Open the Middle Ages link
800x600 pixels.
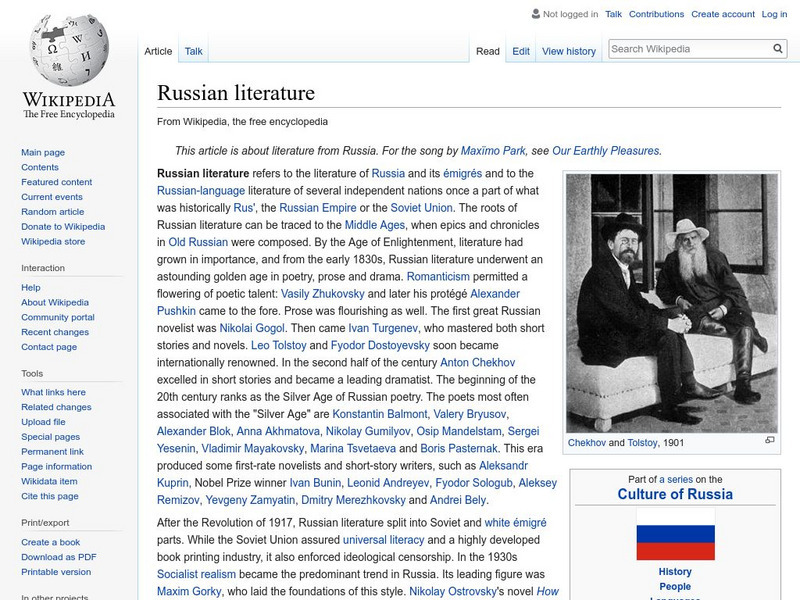coord(374,225)
